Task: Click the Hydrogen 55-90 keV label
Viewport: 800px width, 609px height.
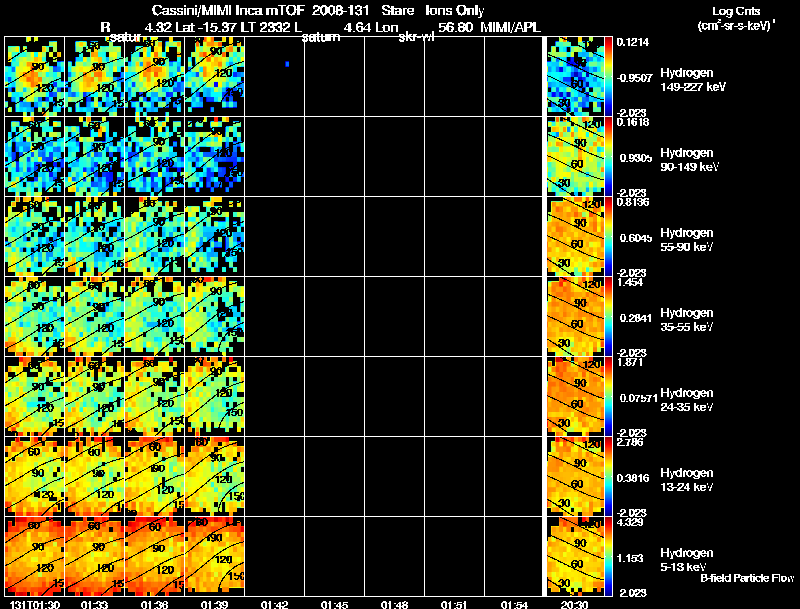Action: (687, 240)
